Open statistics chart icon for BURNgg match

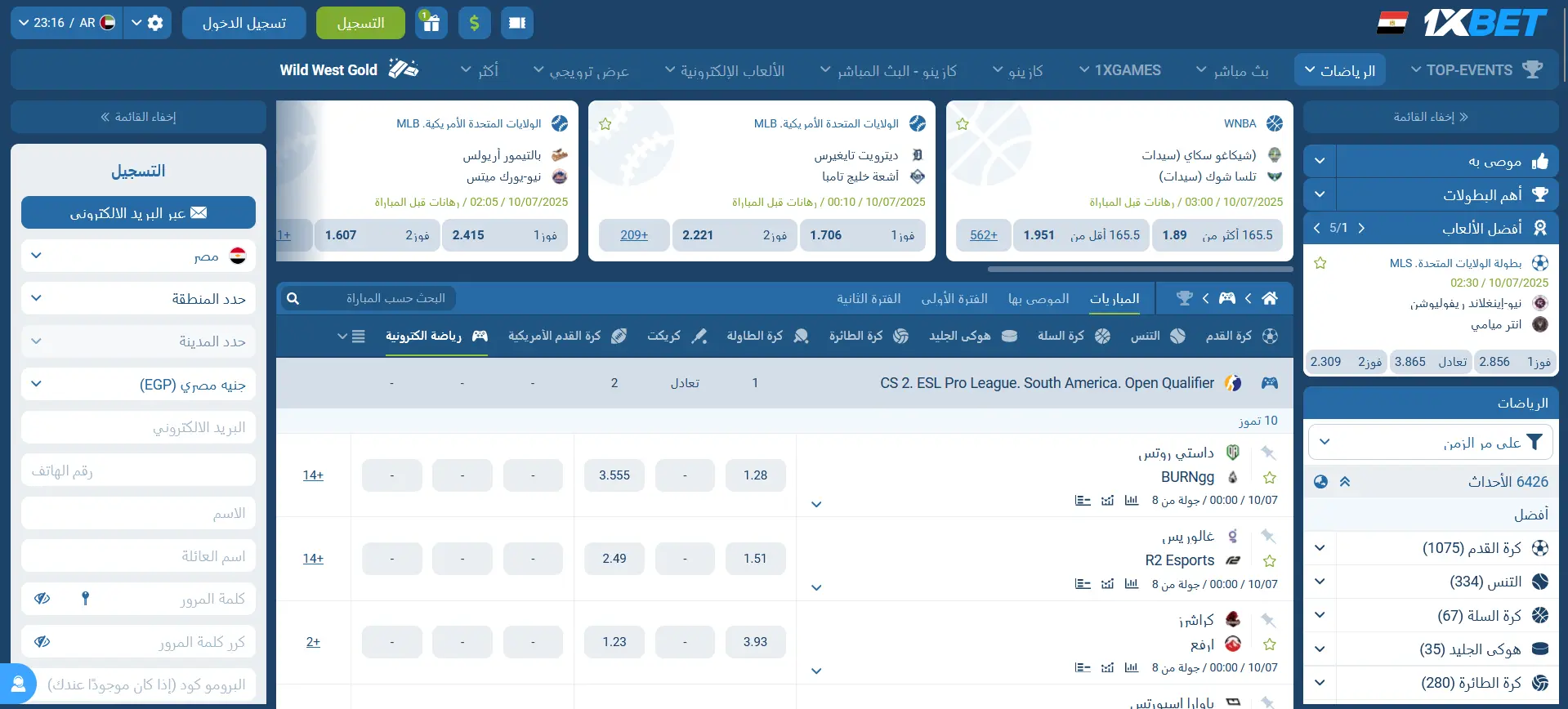[1132, 501]
